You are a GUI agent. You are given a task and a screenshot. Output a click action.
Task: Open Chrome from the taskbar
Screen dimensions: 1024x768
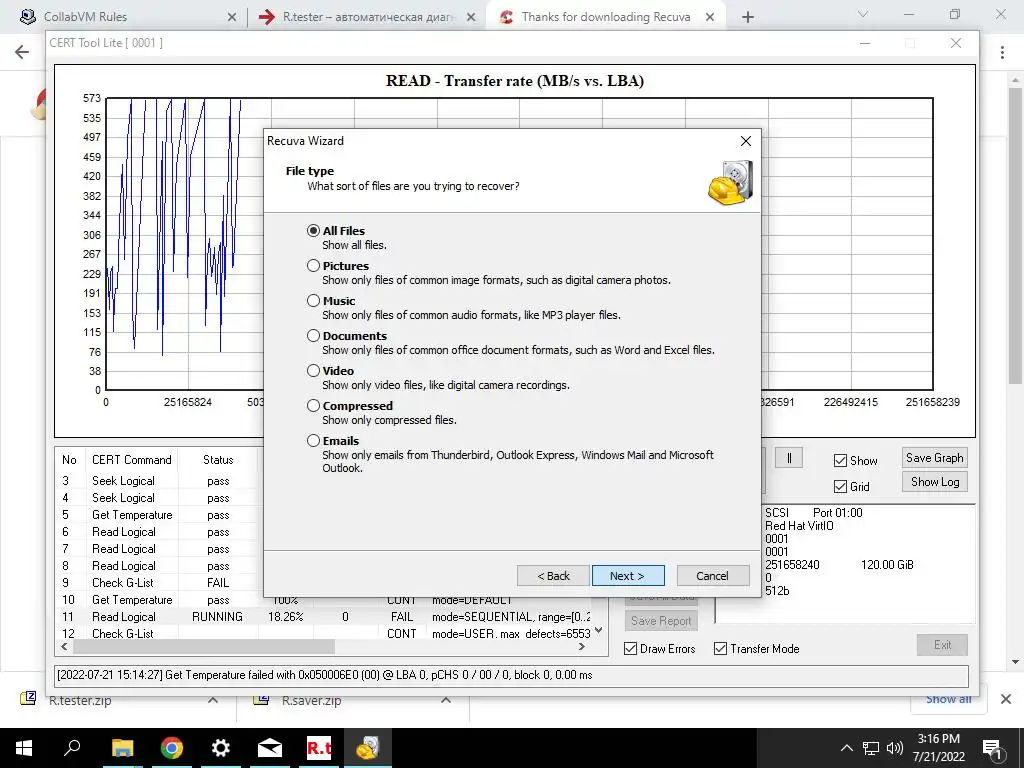(x=172, y=748)
